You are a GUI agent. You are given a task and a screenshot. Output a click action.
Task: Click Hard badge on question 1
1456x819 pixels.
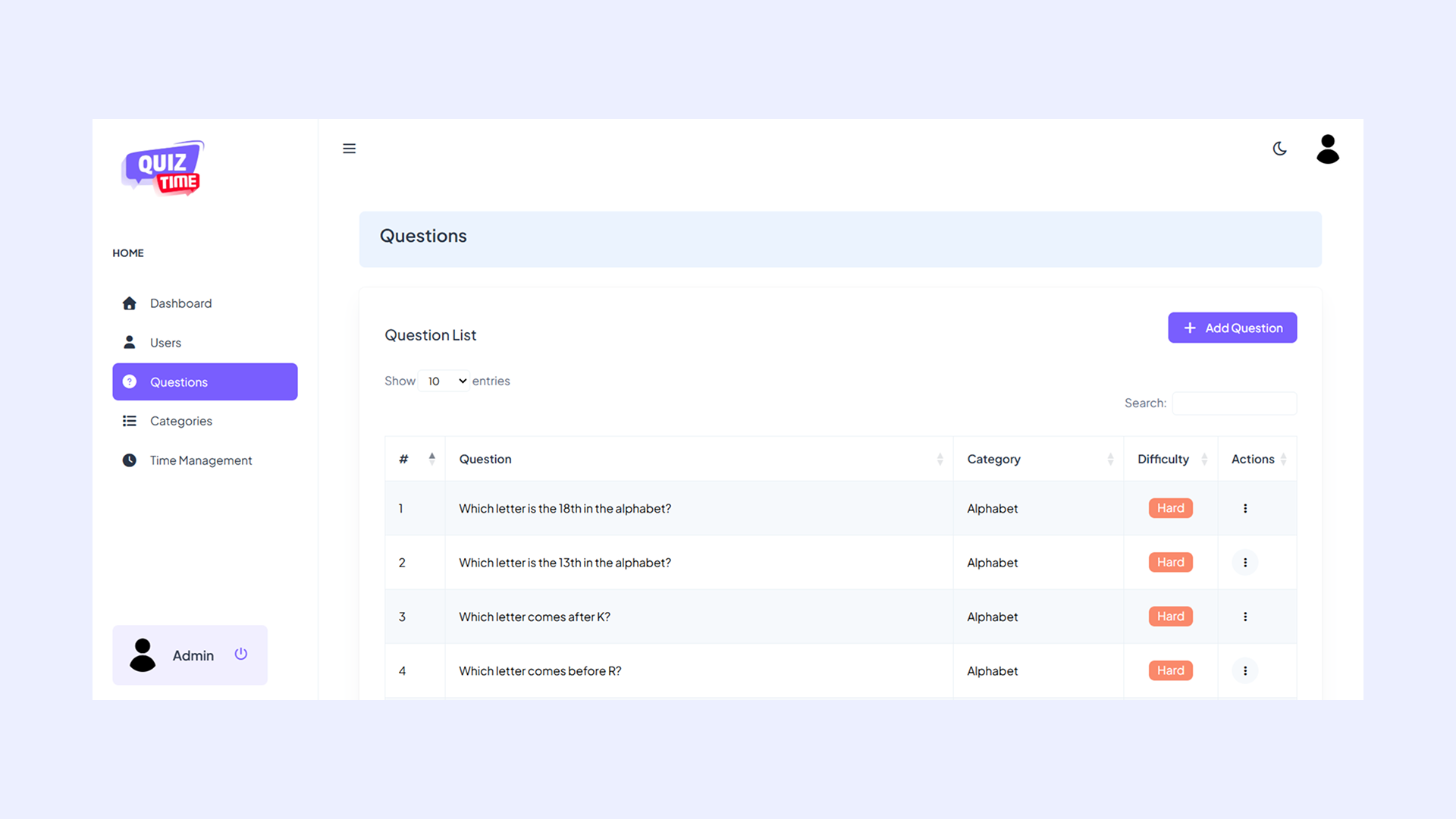point(1170,508)
